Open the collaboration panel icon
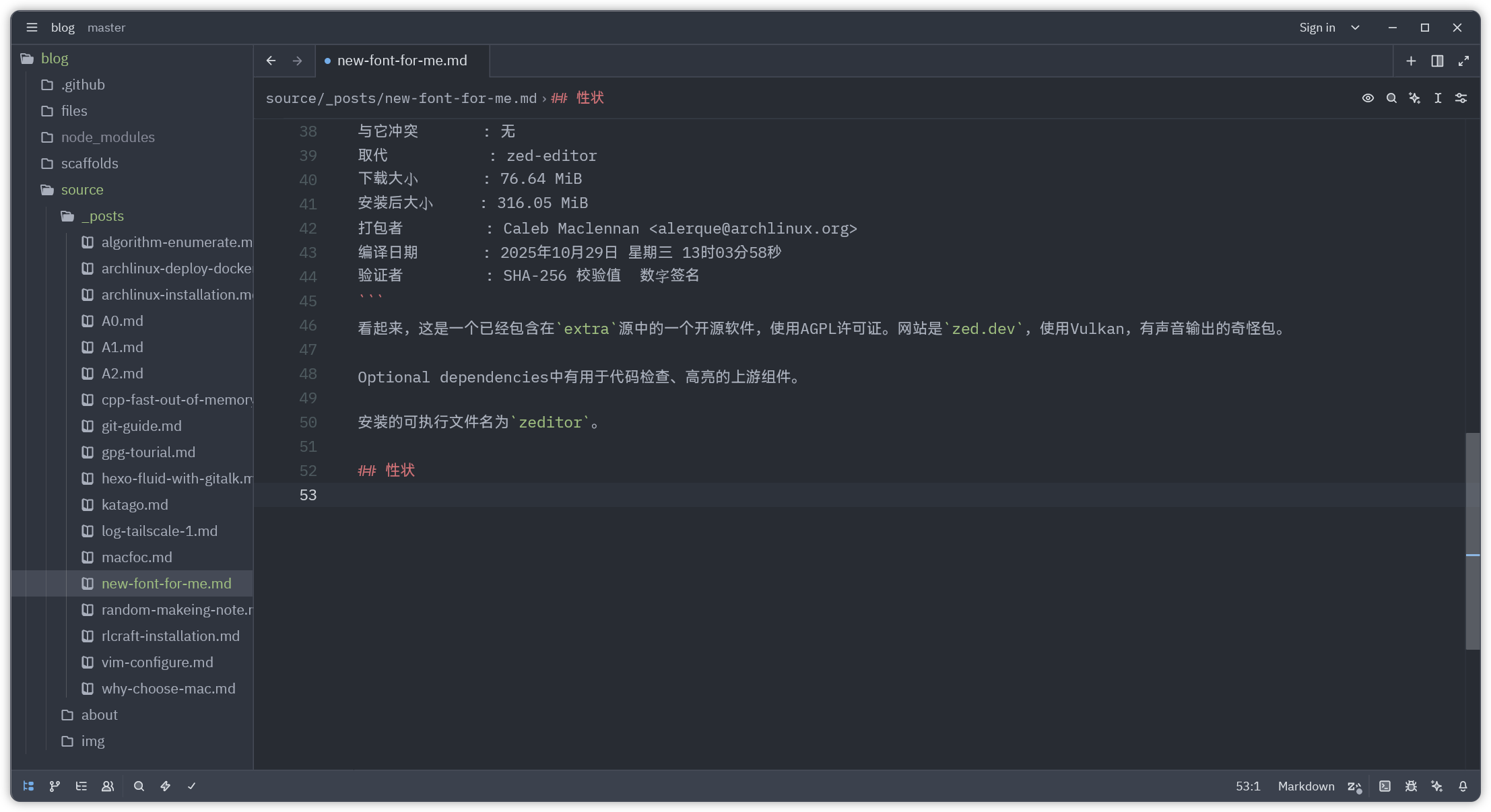Viewport: 1491px width, 812px height. [108, 786]
